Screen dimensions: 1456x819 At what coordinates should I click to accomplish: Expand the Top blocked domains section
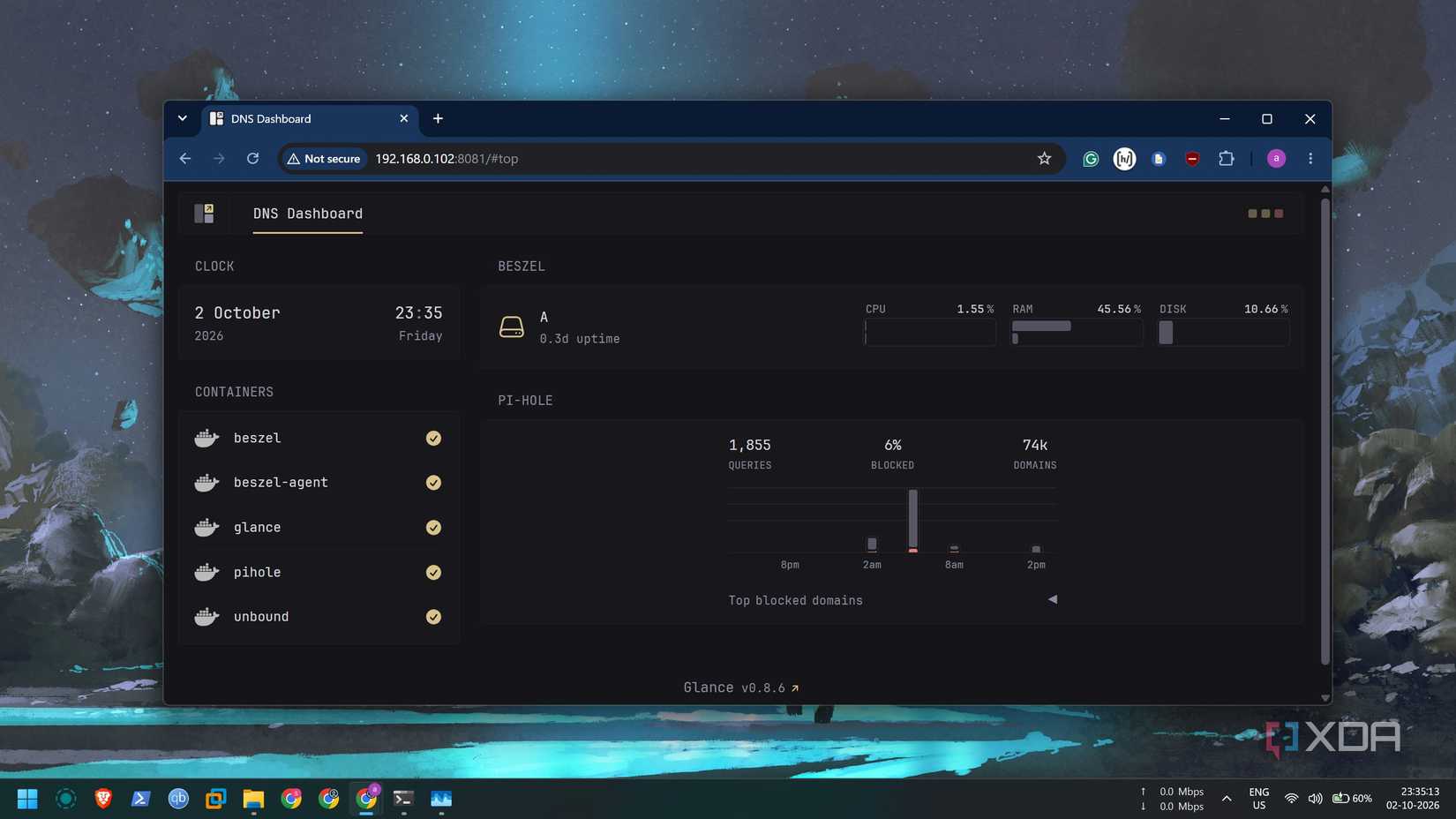[1052, 599]
